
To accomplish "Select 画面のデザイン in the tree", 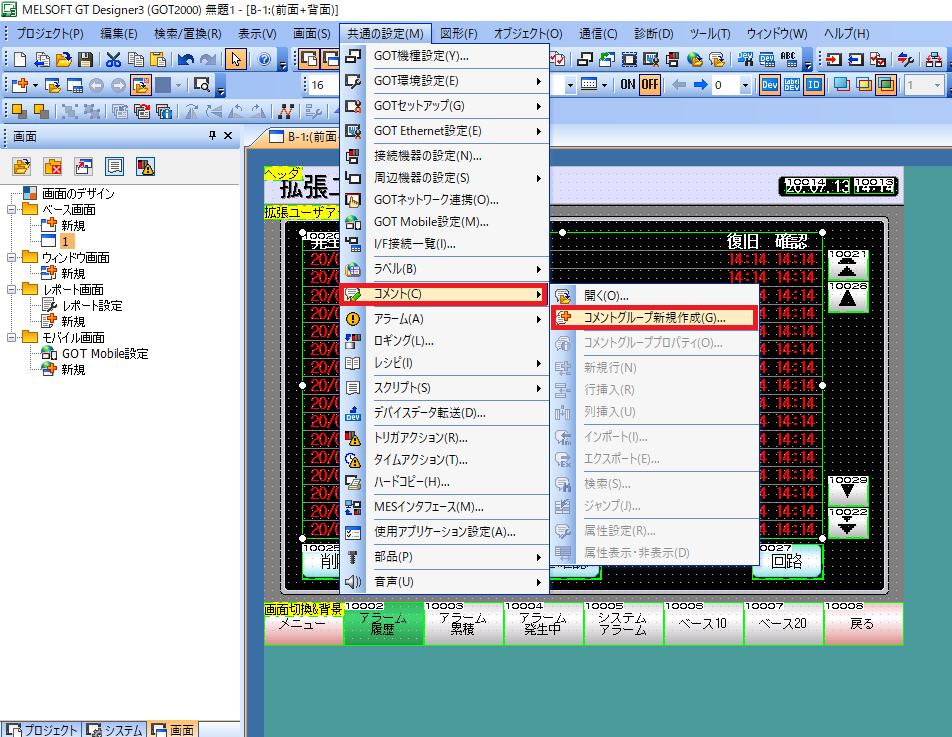I will pyautogui.click(x=78, y=194).
